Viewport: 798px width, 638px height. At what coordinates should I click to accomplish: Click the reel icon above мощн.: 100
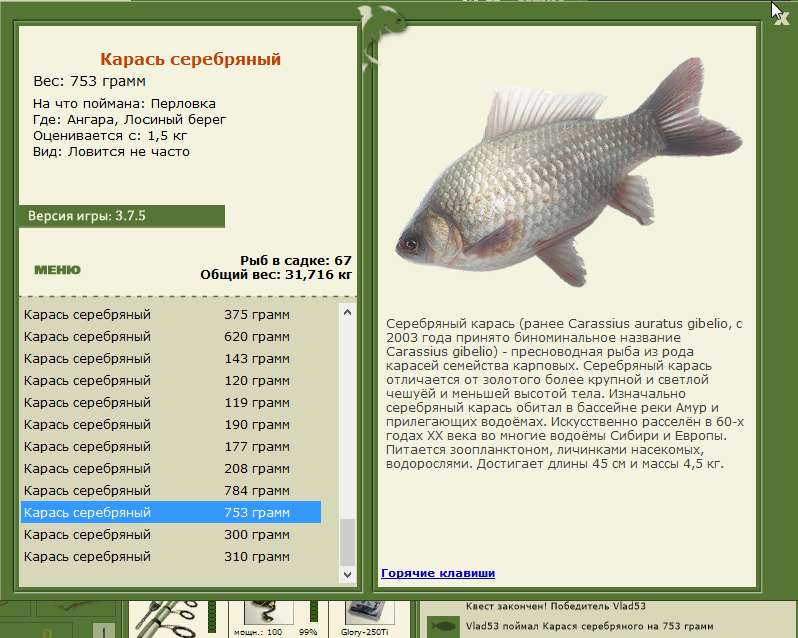click(268, 612)
